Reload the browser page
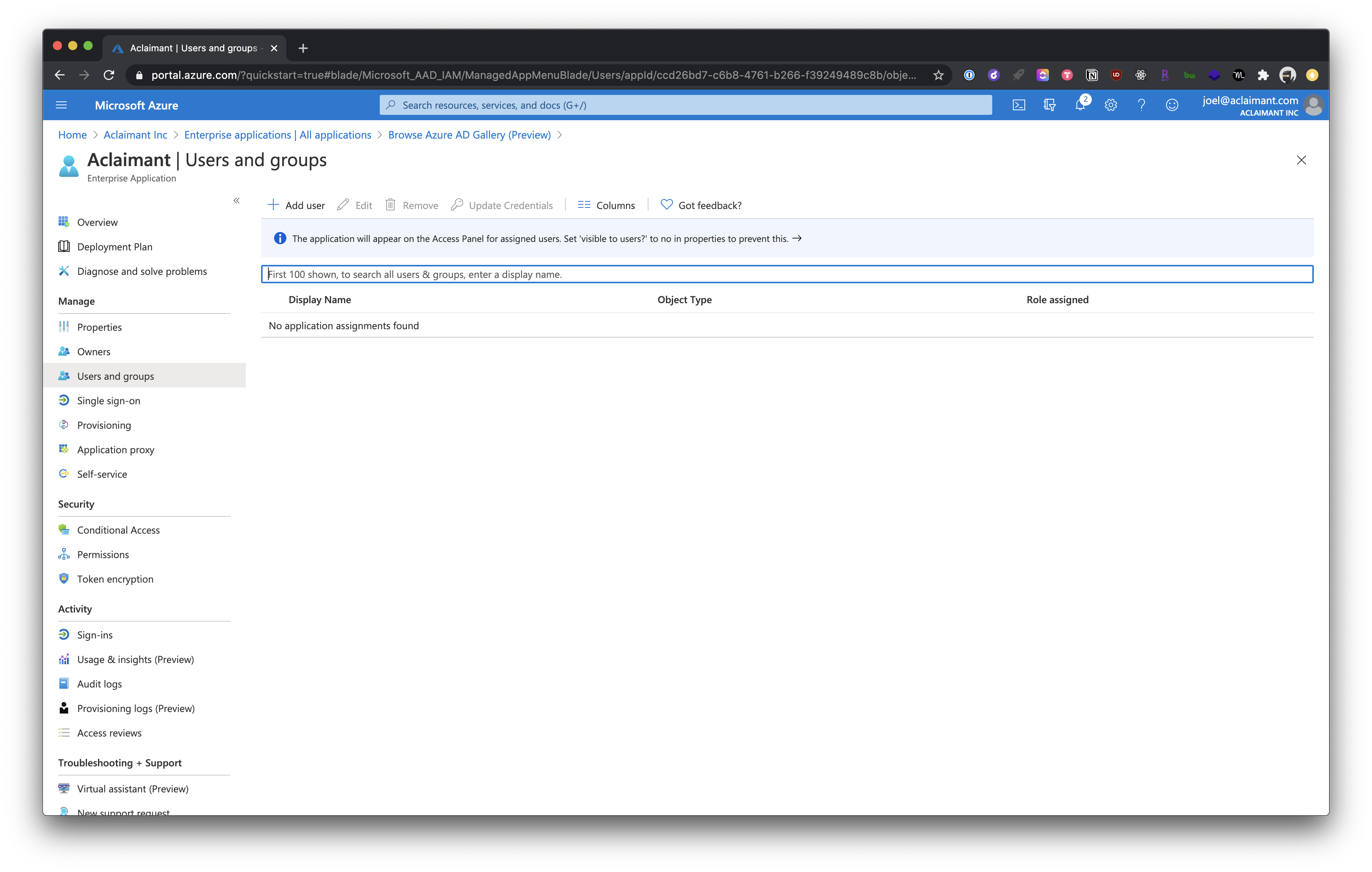This screenshot has width=1372, height=872. [109, 75]
